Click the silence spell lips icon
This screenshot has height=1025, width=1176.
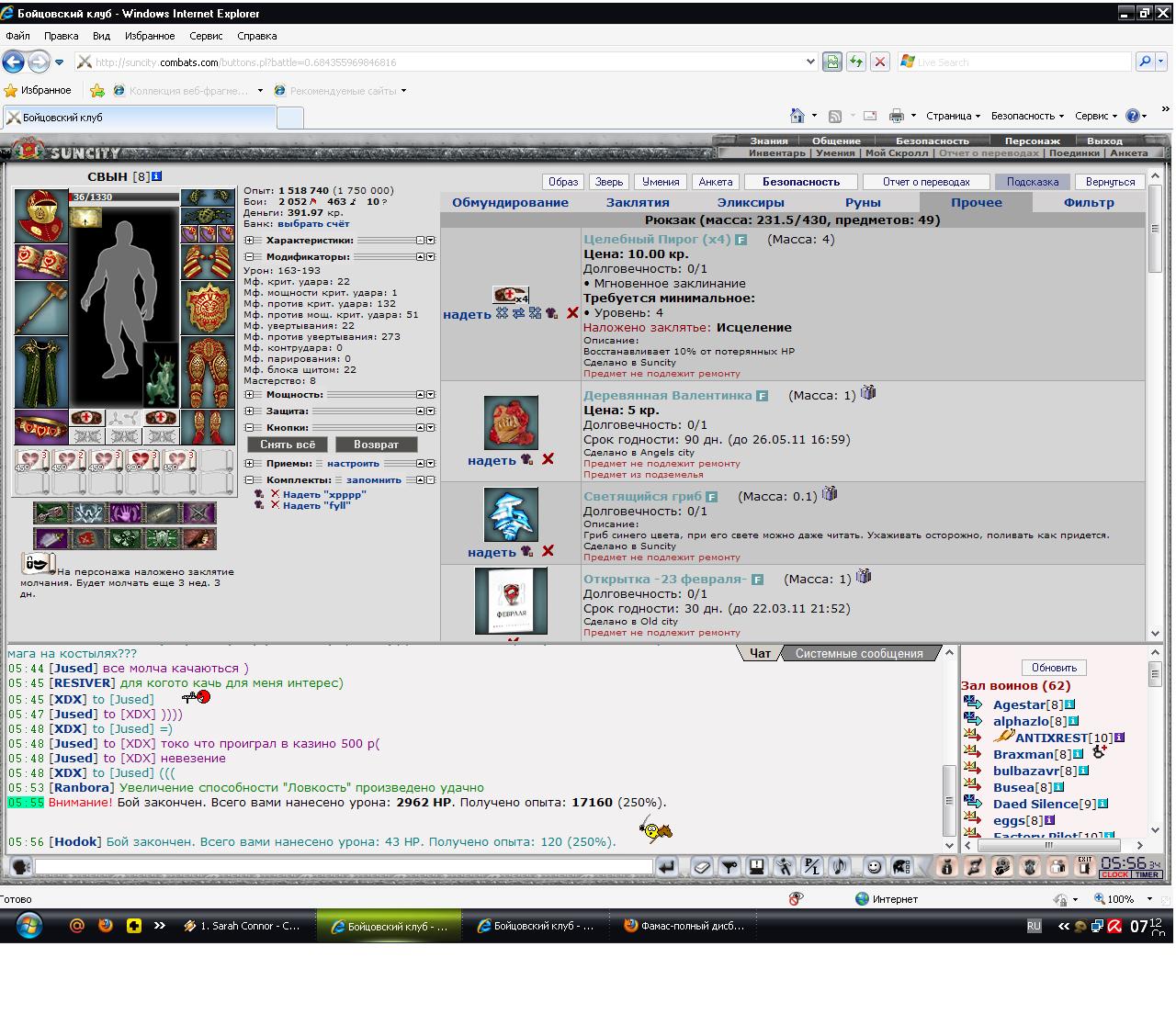38,563
